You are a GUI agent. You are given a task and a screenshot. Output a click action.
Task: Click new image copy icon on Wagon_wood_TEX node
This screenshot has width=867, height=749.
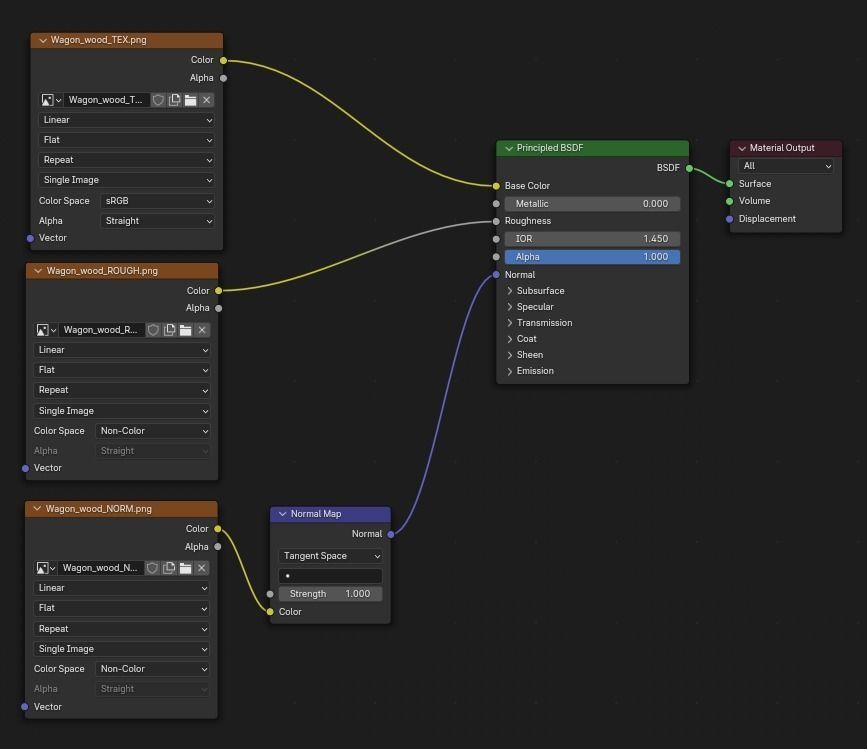coord(175,100)
